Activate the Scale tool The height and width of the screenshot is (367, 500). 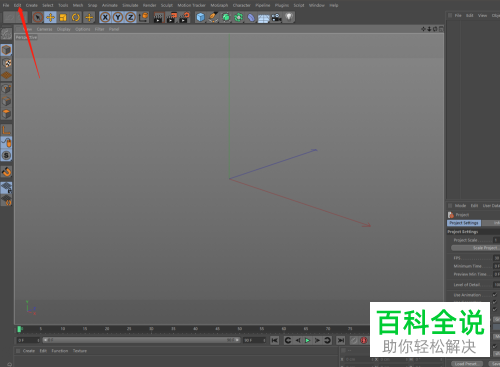point(63,17)
